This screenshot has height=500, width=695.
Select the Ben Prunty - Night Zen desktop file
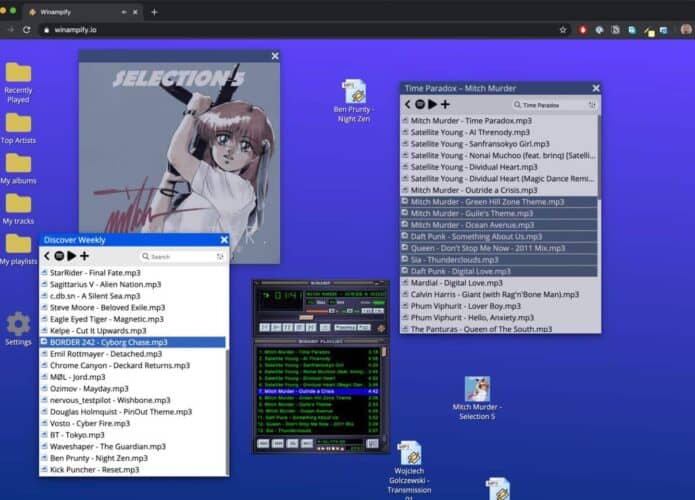tap(354, 101)
